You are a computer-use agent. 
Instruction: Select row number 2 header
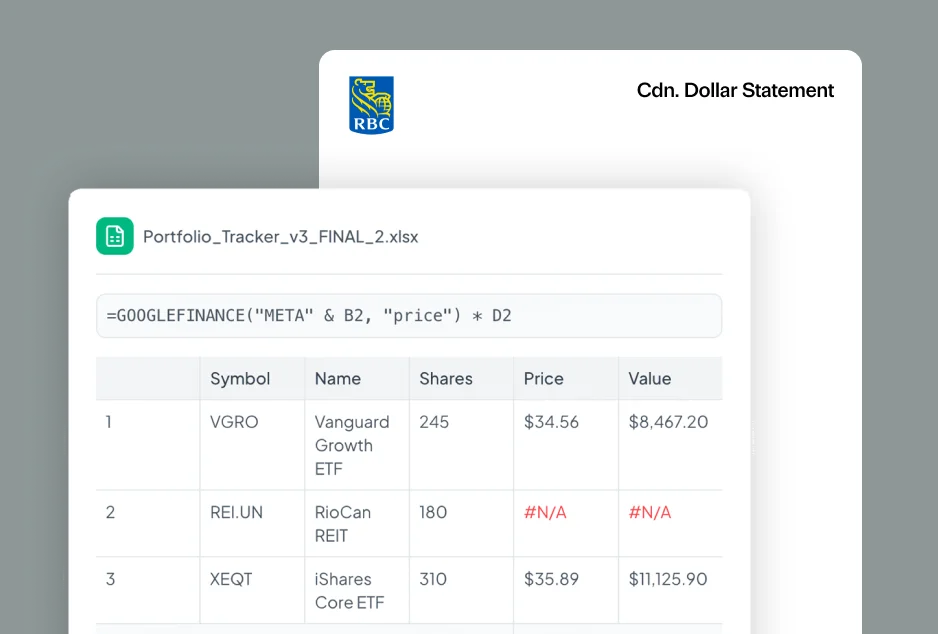pos(110,512)
